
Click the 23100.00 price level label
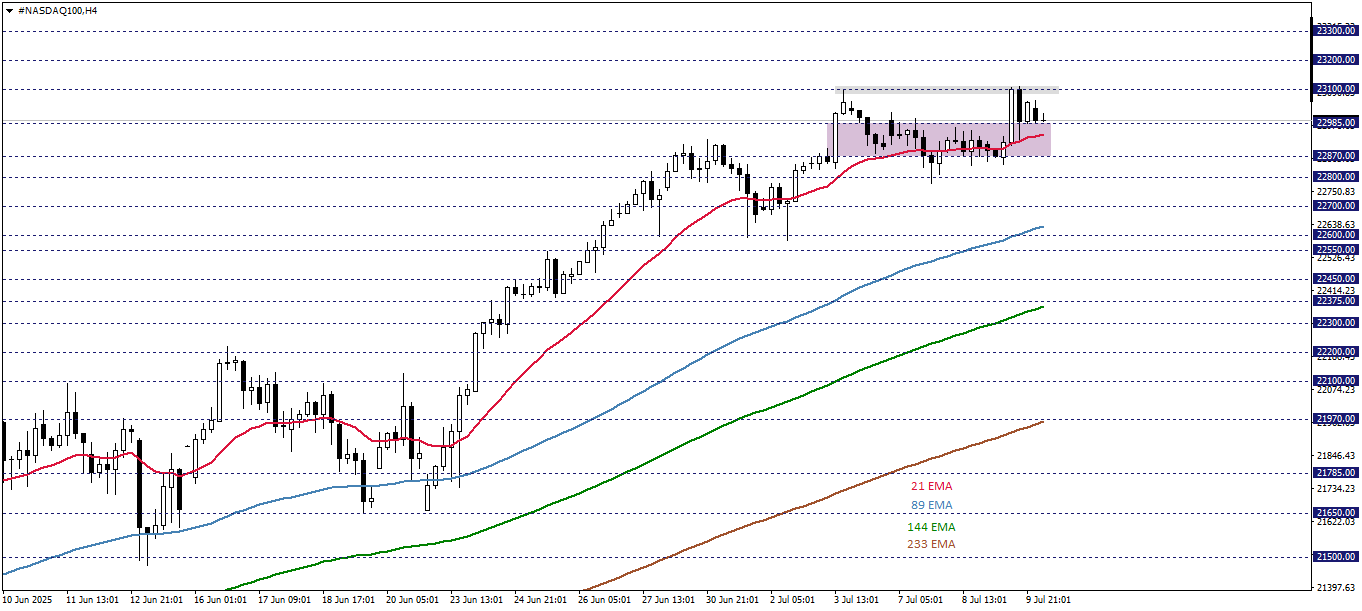1336,89
